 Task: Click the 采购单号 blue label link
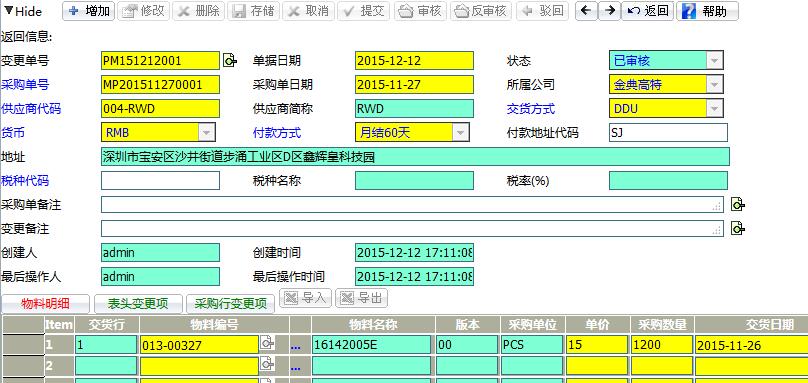(x=25, y=85)
